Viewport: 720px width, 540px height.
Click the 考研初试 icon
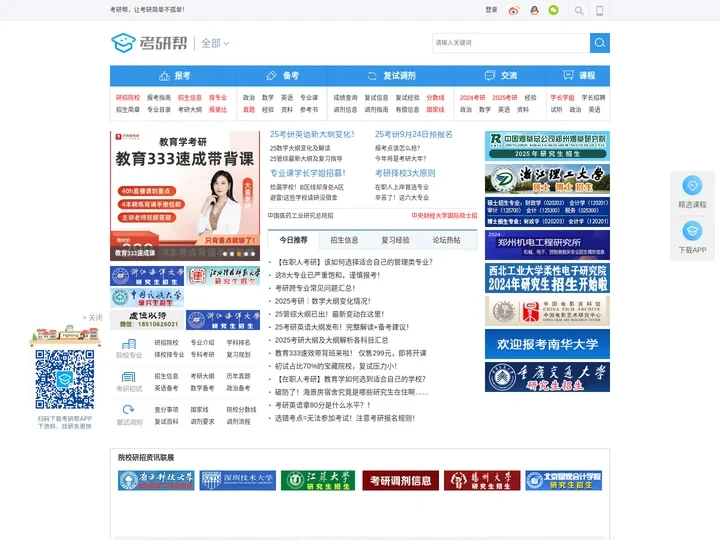coord(129,377)
